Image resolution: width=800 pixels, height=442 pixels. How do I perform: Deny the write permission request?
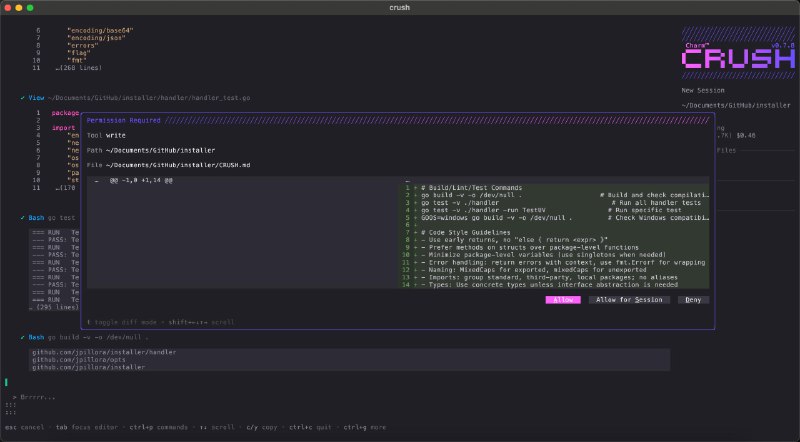693,299
